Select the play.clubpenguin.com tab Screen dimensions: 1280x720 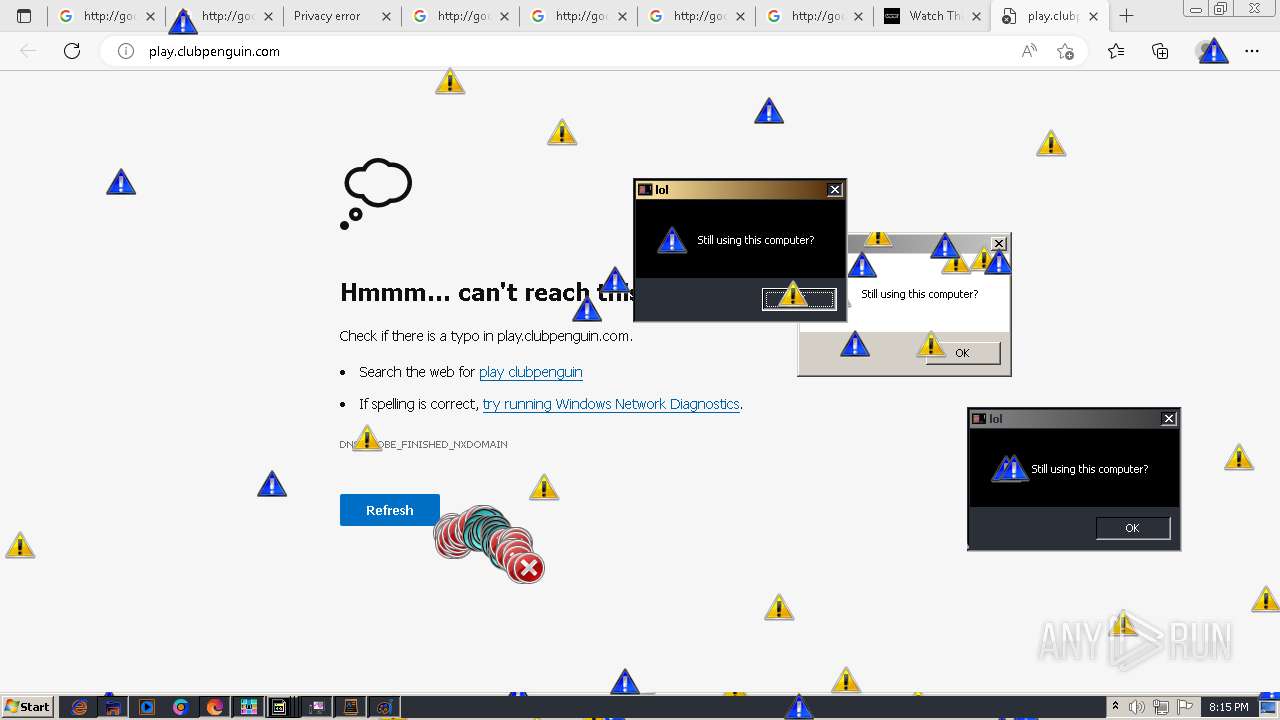tap(1049, 16)
